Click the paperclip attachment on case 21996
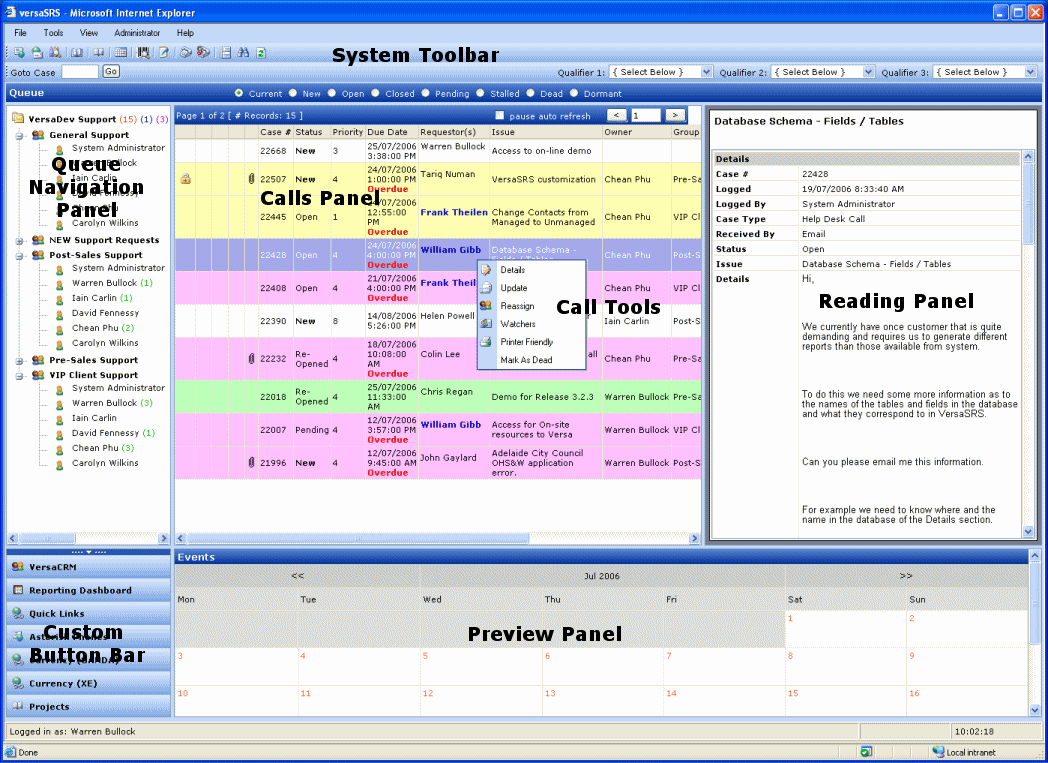1048x763 pixels. pyautogui.click(x=251, y=462)
